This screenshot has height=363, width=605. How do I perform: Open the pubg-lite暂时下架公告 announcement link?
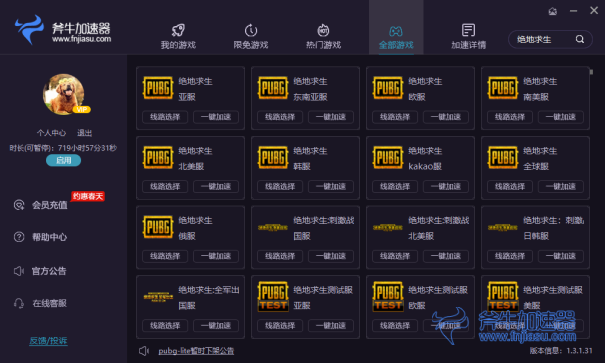click(196, 351)
